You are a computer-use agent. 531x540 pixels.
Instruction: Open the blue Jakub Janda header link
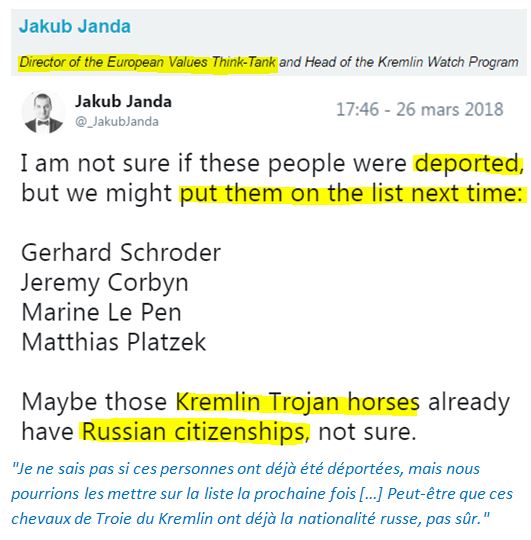(x=75, y=27)
